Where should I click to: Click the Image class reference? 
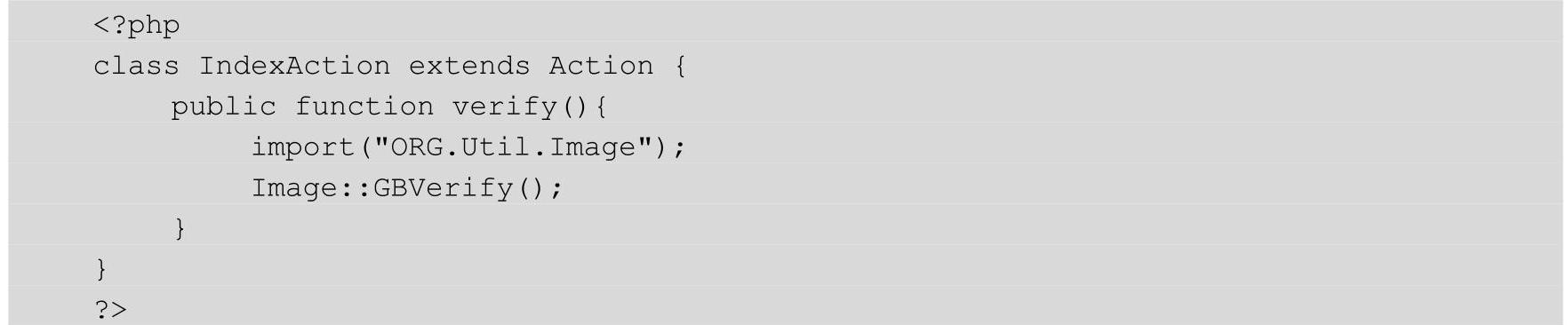295,187
